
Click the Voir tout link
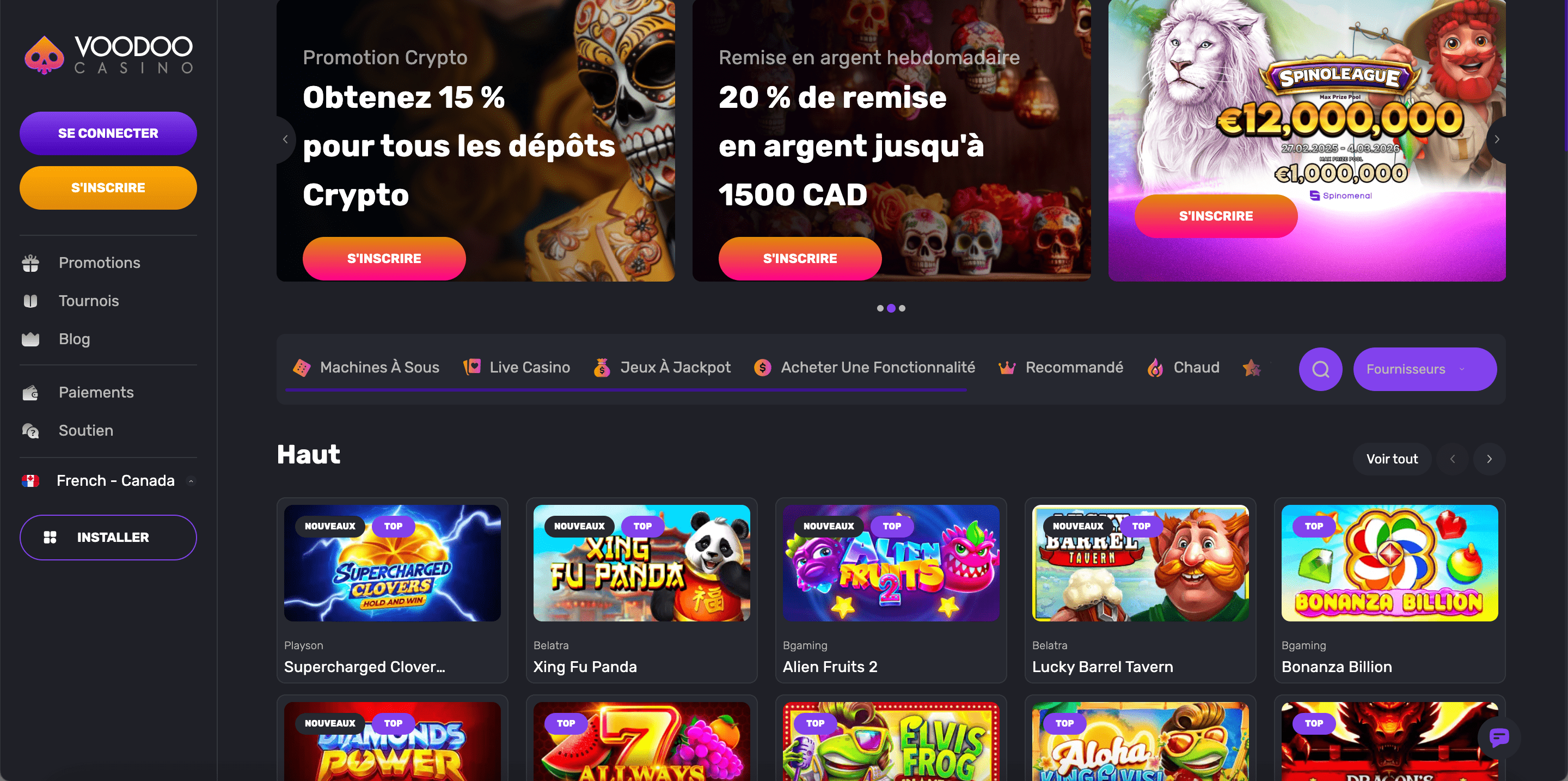coord(1392,459)
